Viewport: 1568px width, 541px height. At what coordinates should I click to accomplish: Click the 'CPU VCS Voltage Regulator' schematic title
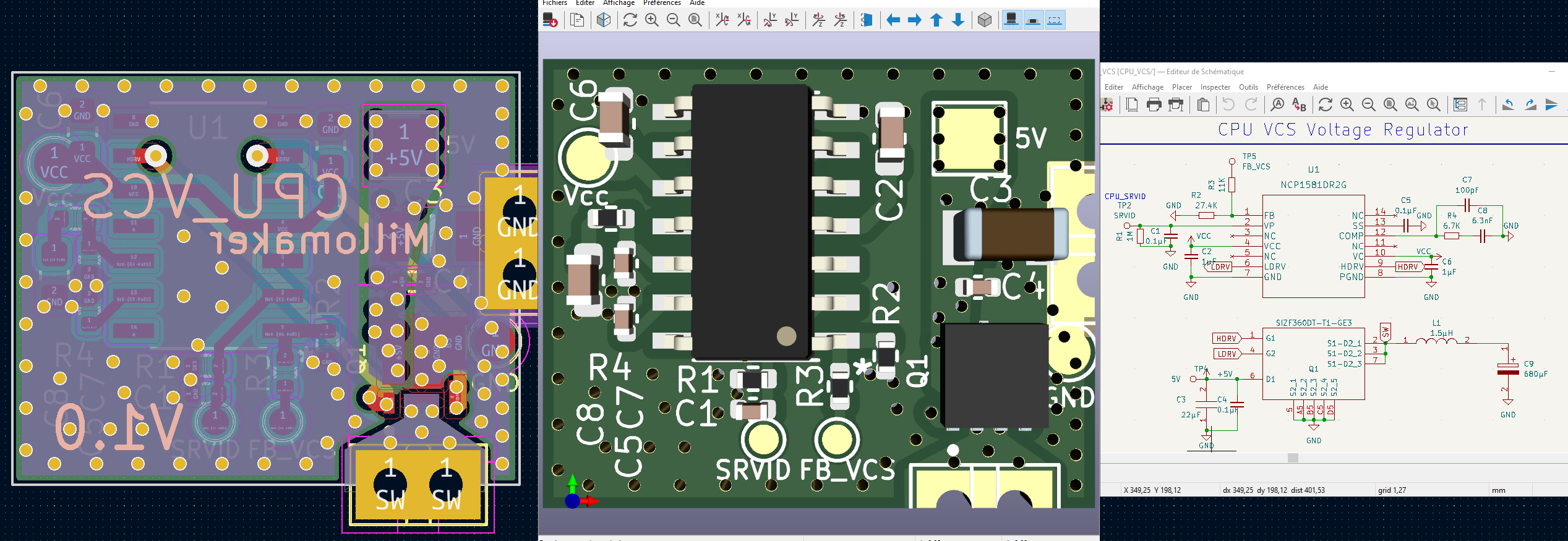[x=1343, y=130]
